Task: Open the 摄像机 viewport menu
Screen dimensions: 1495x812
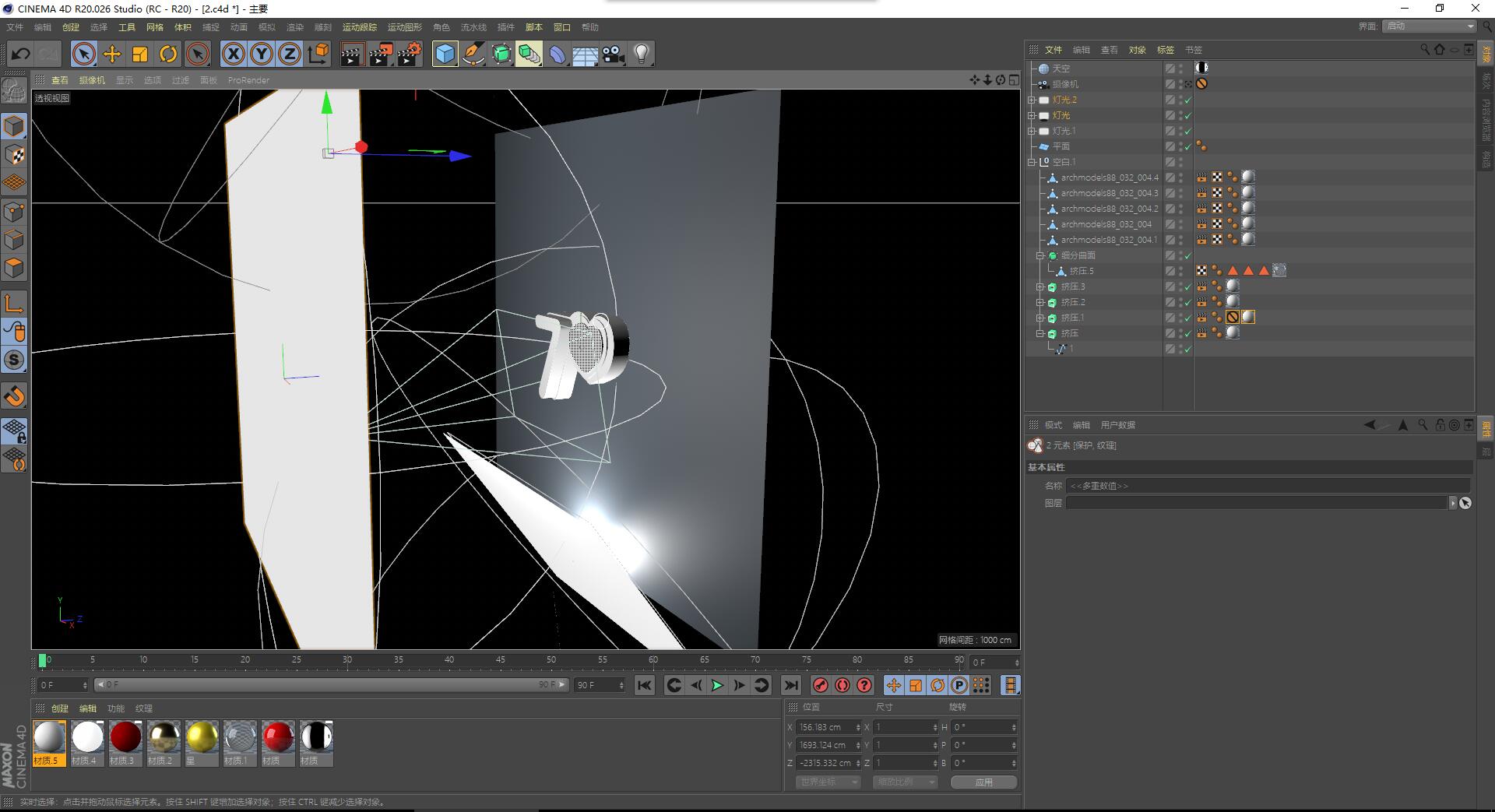Action: (x=92, y=80)
